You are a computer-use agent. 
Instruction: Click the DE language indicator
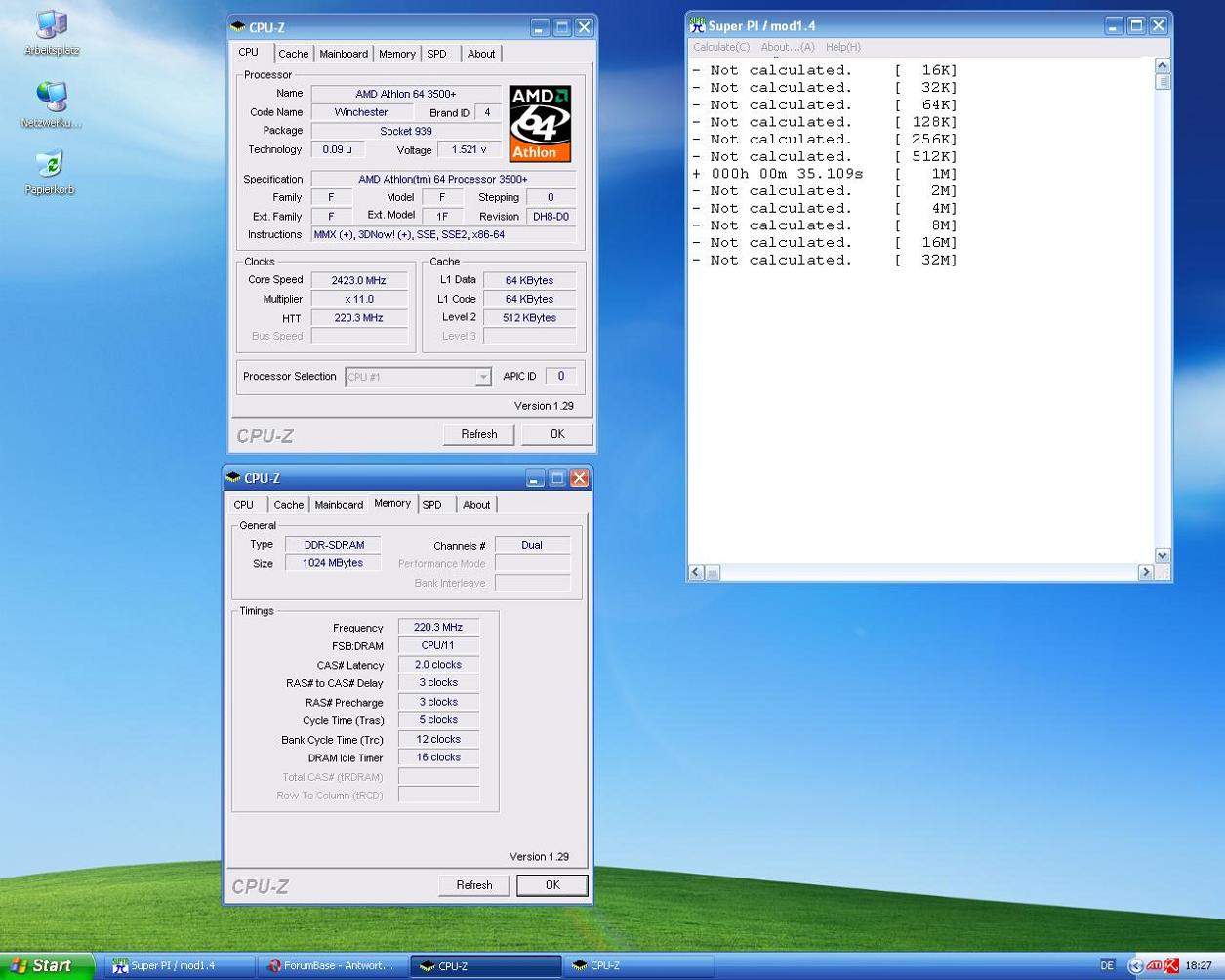[1107, 965]
